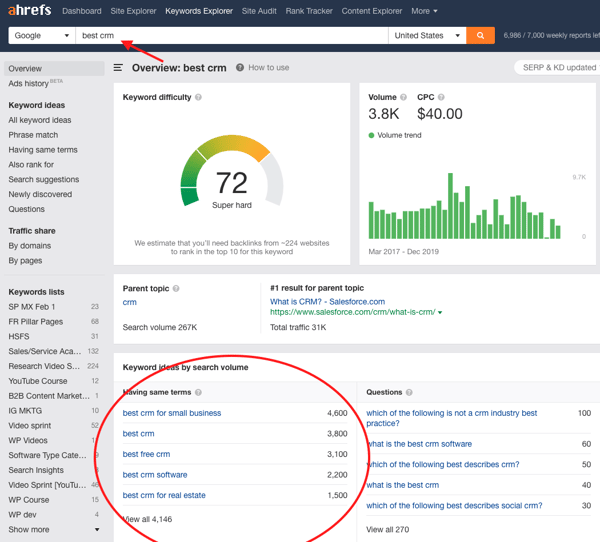This screenshot has width=600, height=542.
Task: Click the orange search magnifier button
Action: 481,35
